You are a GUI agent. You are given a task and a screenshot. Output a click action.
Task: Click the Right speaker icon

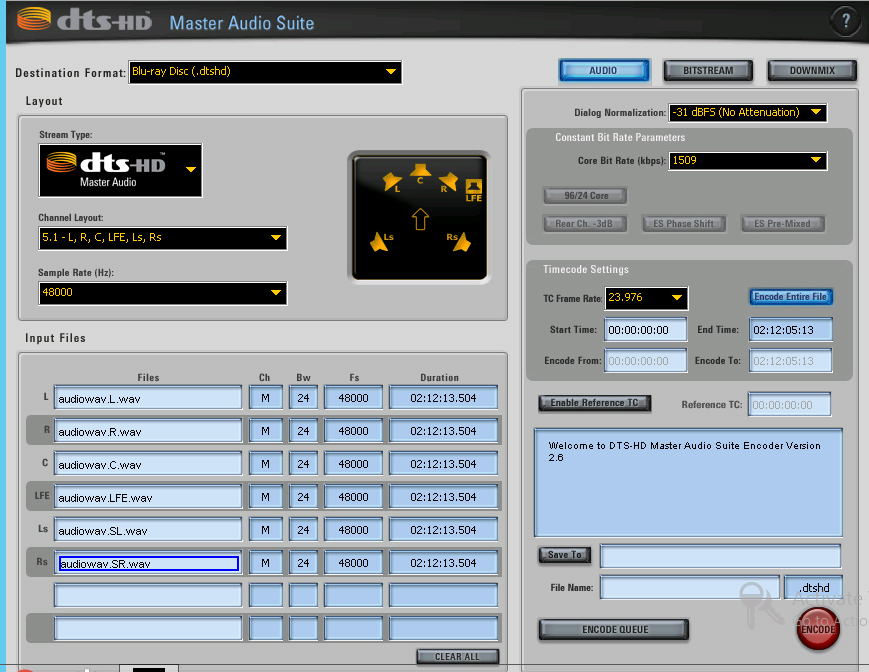tap(448, 182)
